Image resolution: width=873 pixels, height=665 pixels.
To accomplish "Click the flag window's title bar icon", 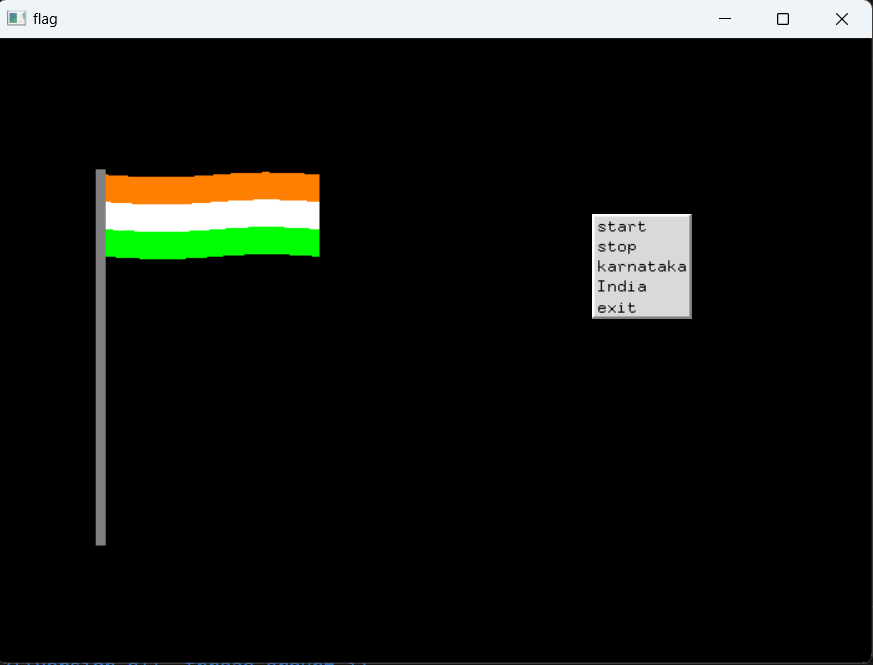I will (16, 19).
